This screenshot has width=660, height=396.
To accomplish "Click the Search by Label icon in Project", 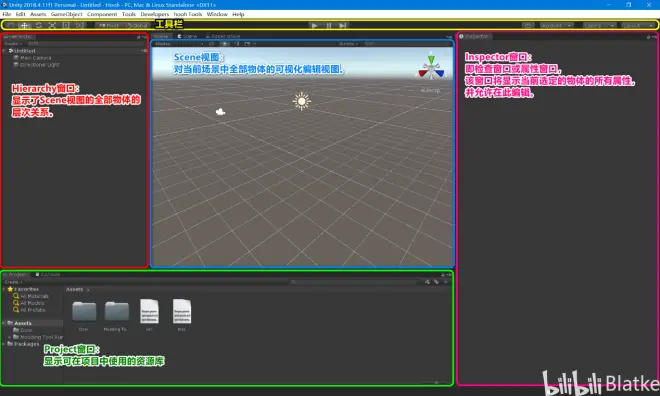I will pos(436,282).
